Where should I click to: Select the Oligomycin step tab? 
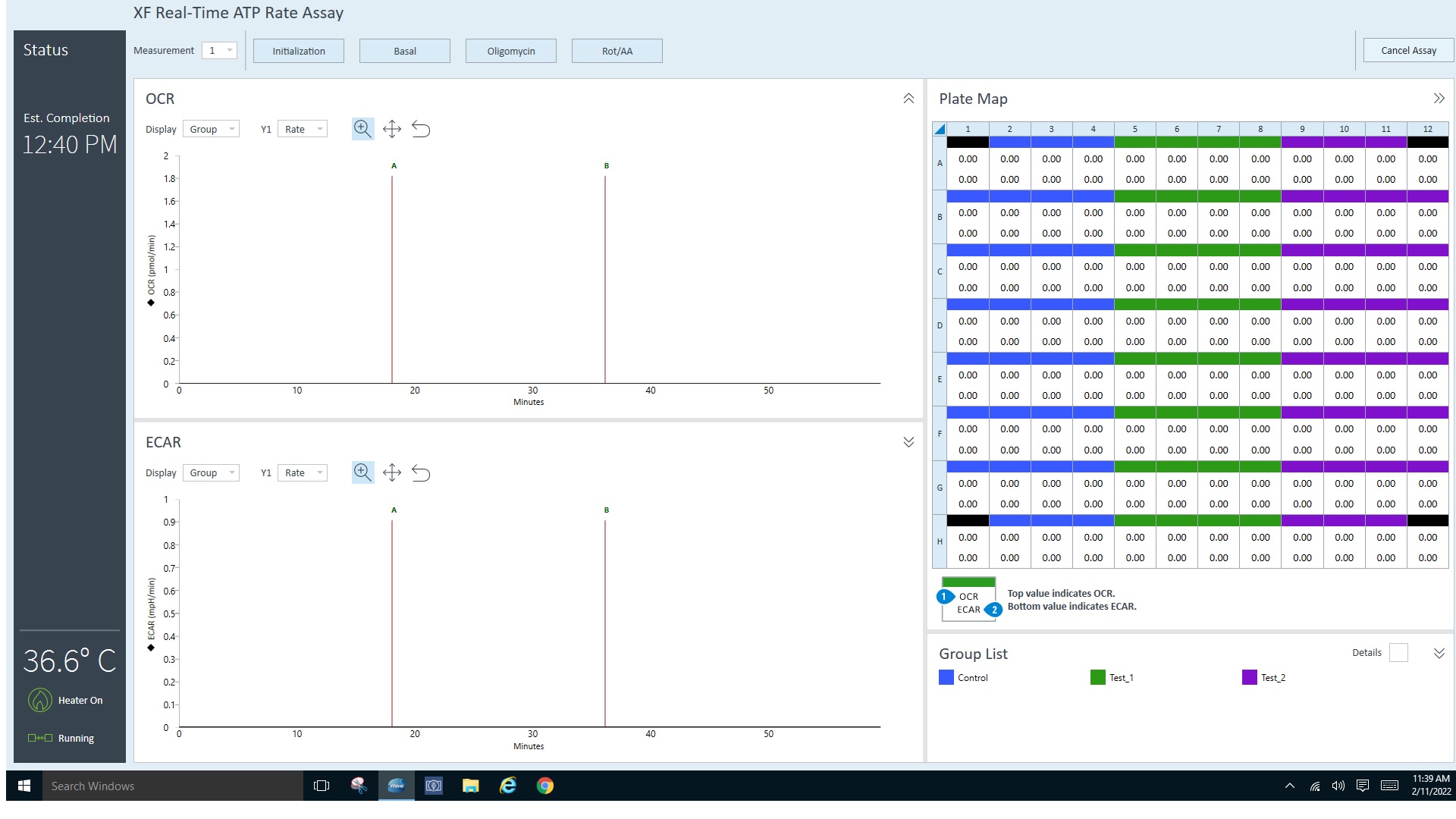510,51
